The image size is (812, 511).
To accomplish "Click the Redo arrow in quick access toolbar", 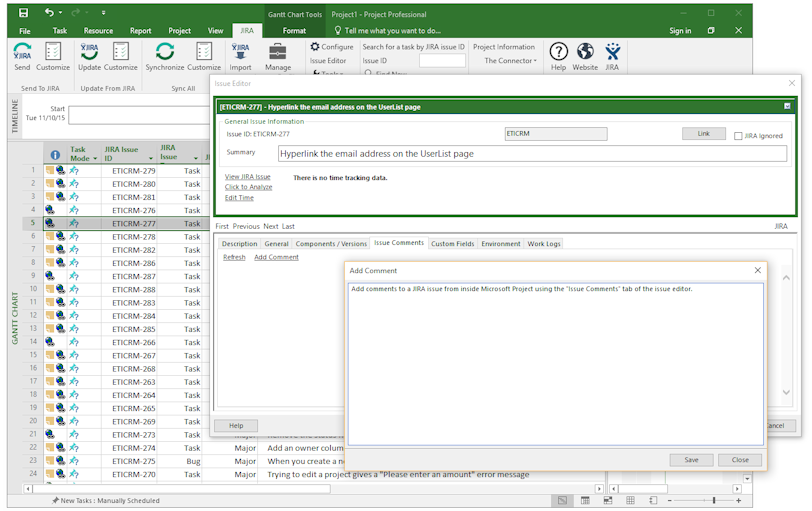I will 76,12.
